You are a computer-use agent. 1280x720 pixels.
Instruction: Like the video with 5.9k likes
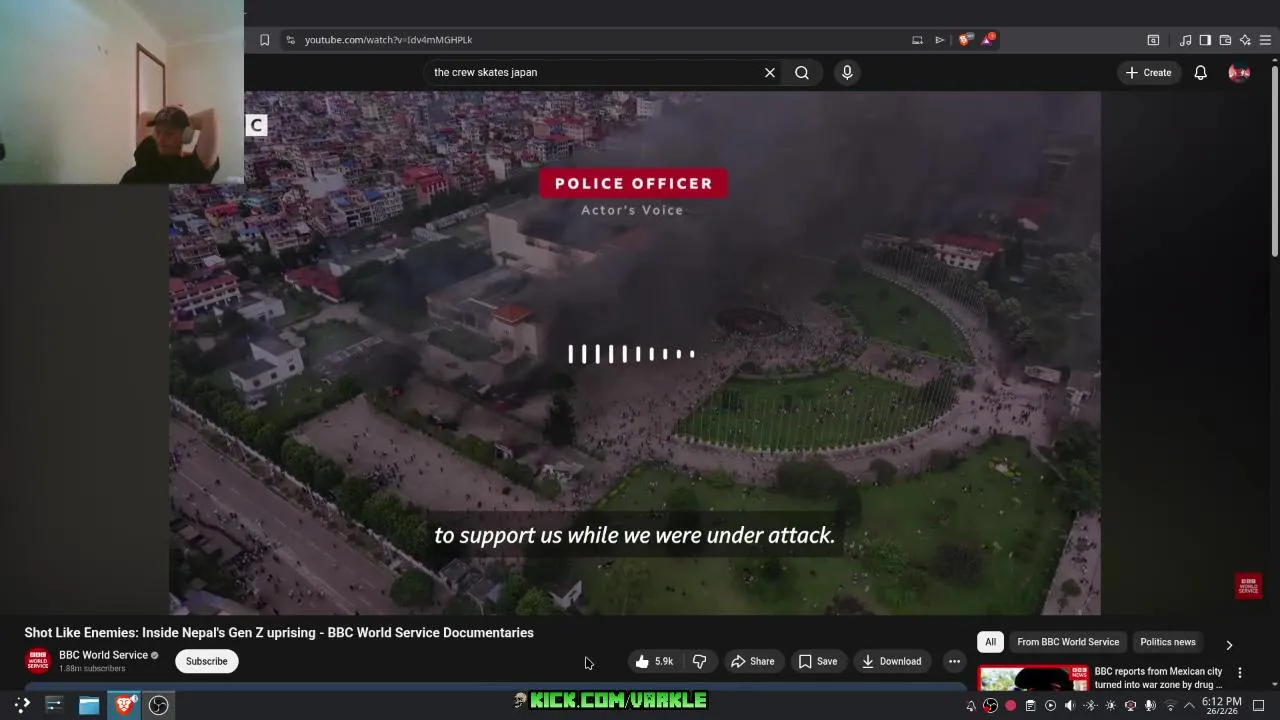[655, 661]
